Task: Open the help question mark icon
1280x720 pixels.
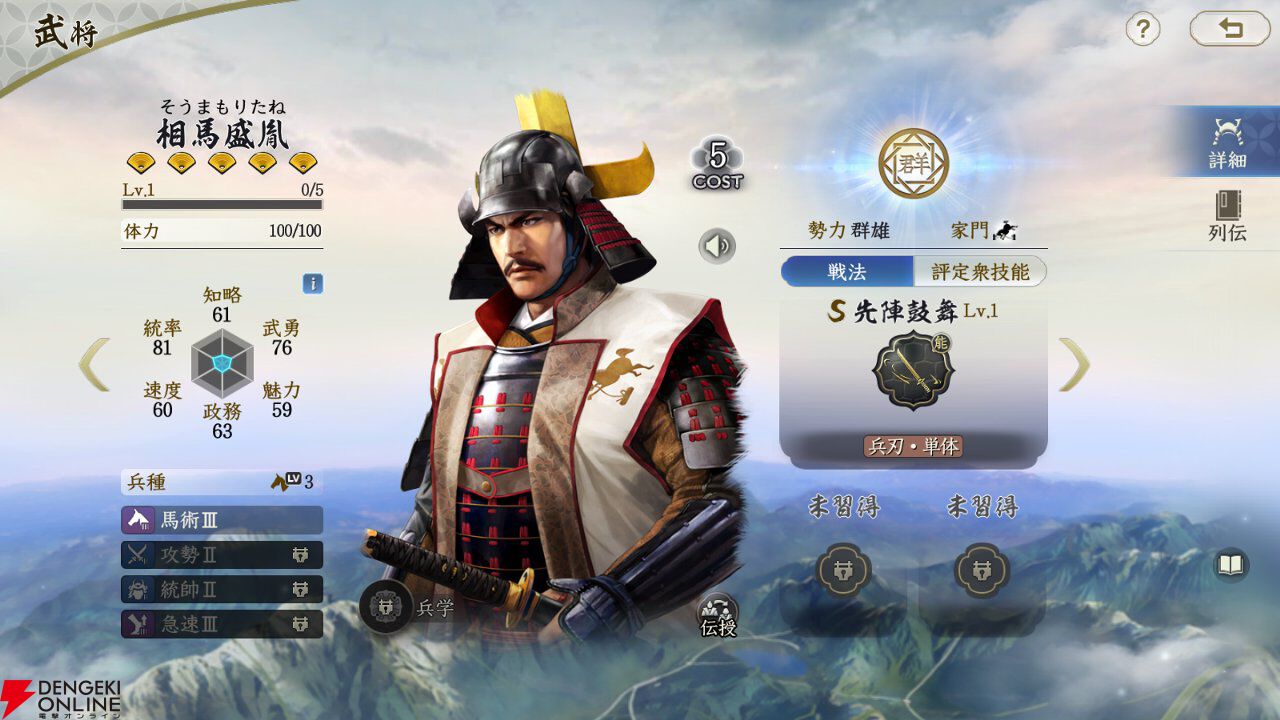Action: [x=1143, y=29]
